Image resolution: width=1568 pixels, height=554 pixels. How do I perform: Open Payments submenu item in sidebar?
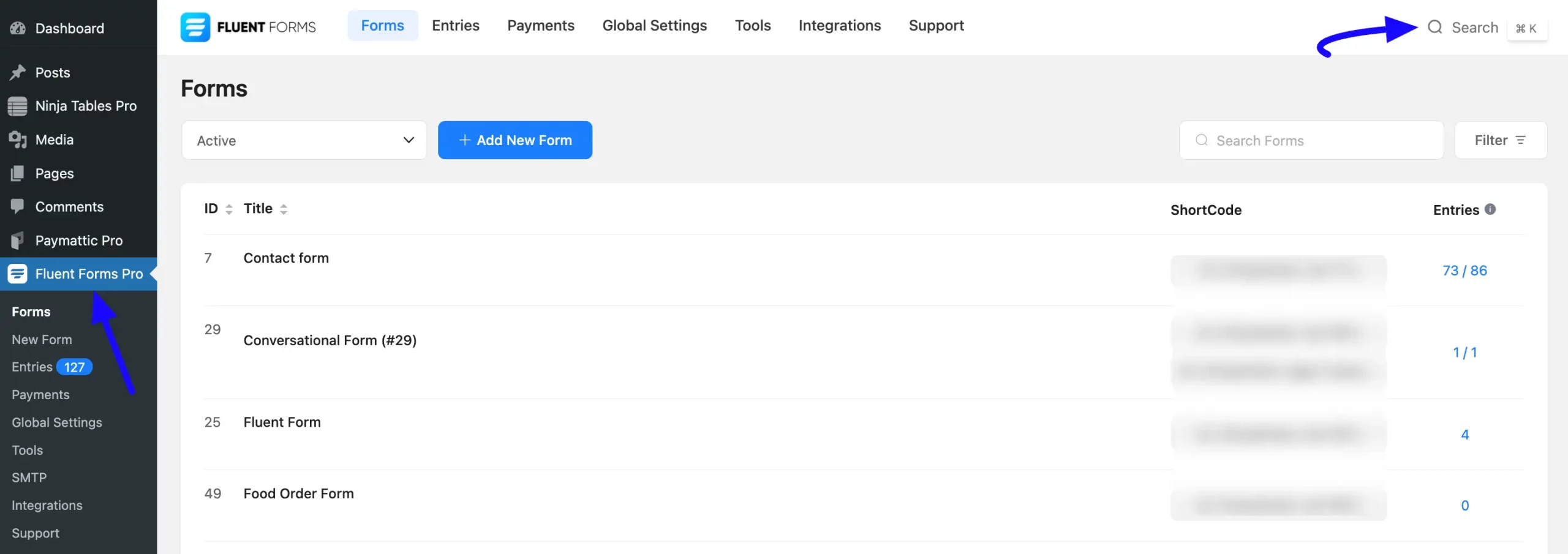(x=40, y=395)
